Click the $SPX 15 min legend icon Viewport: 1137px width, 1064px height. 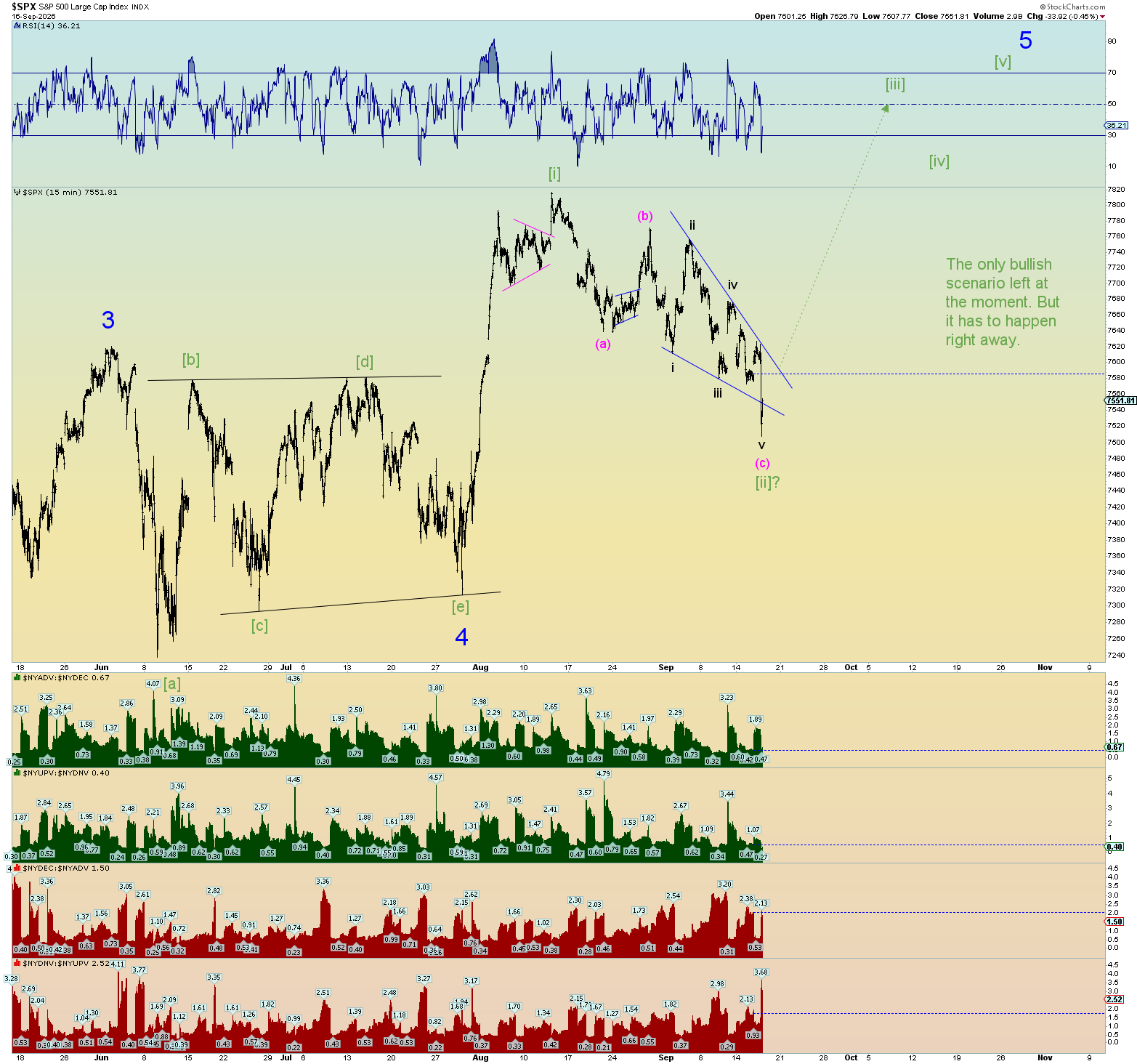click(x=17, y=193)
